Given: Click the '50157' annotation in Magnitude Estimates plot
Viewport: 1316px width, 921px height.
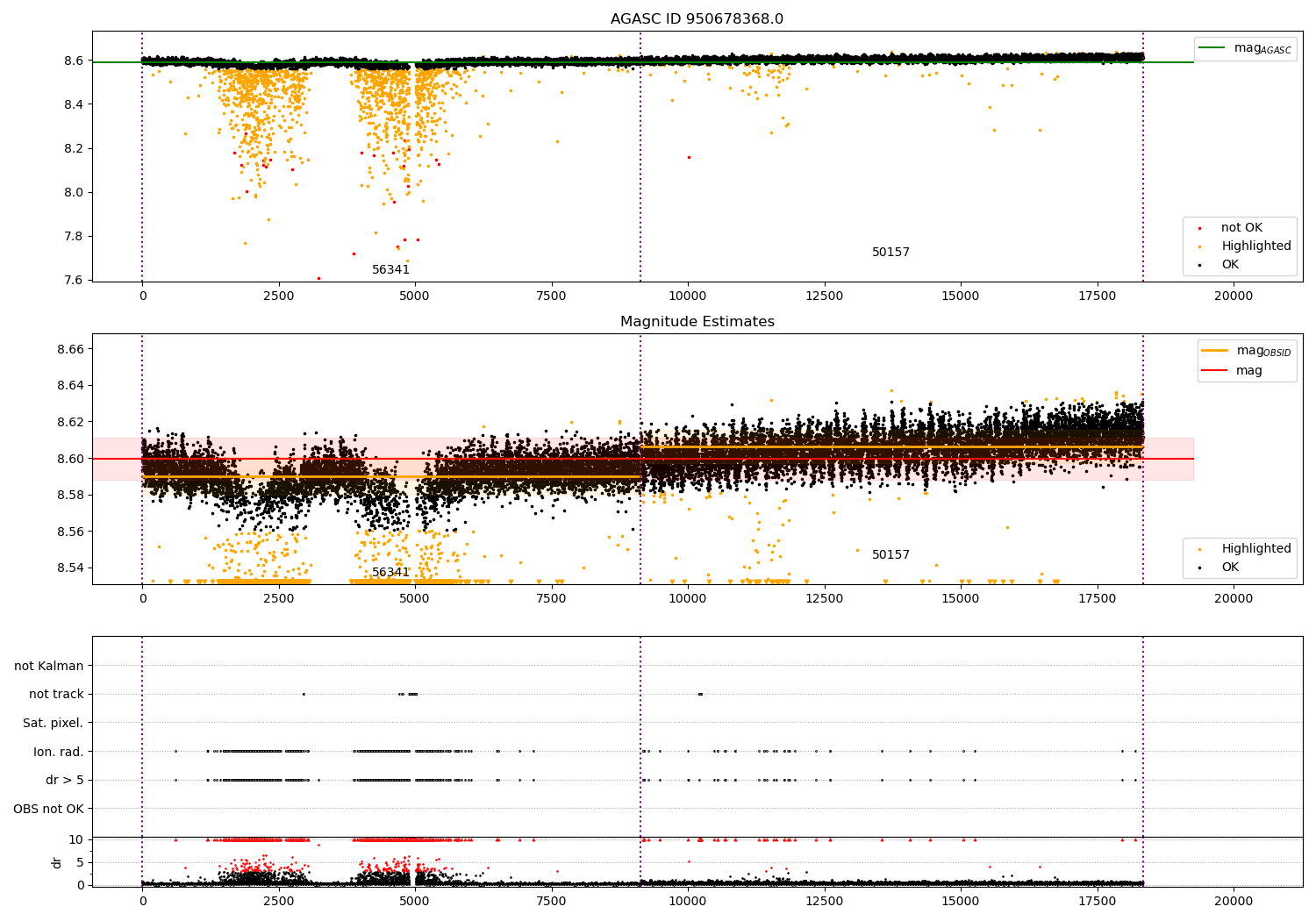Looking at the screenshot, I should tap(890, 555).
